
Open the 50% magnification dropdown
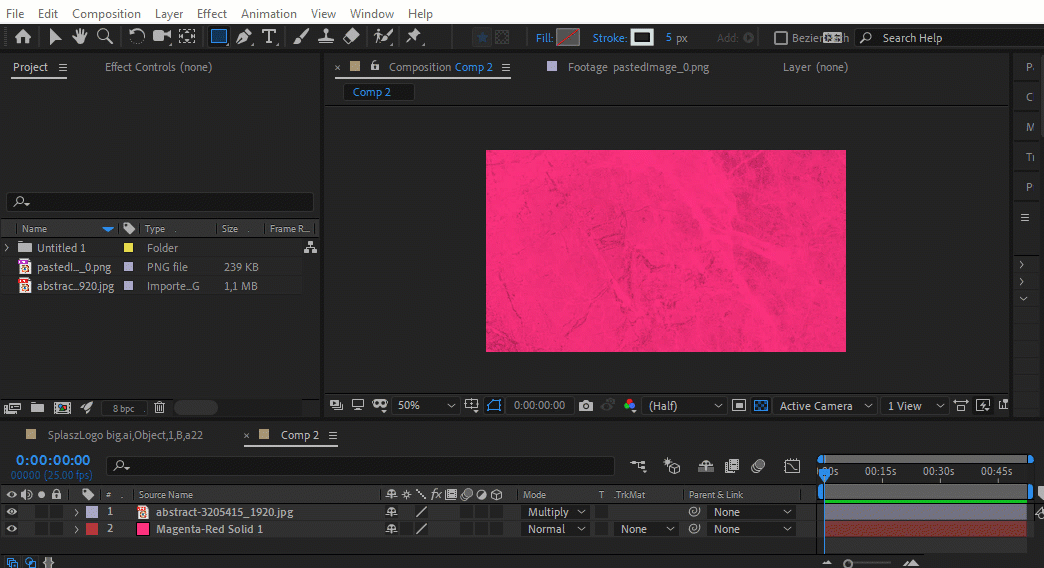click(426, 406)
